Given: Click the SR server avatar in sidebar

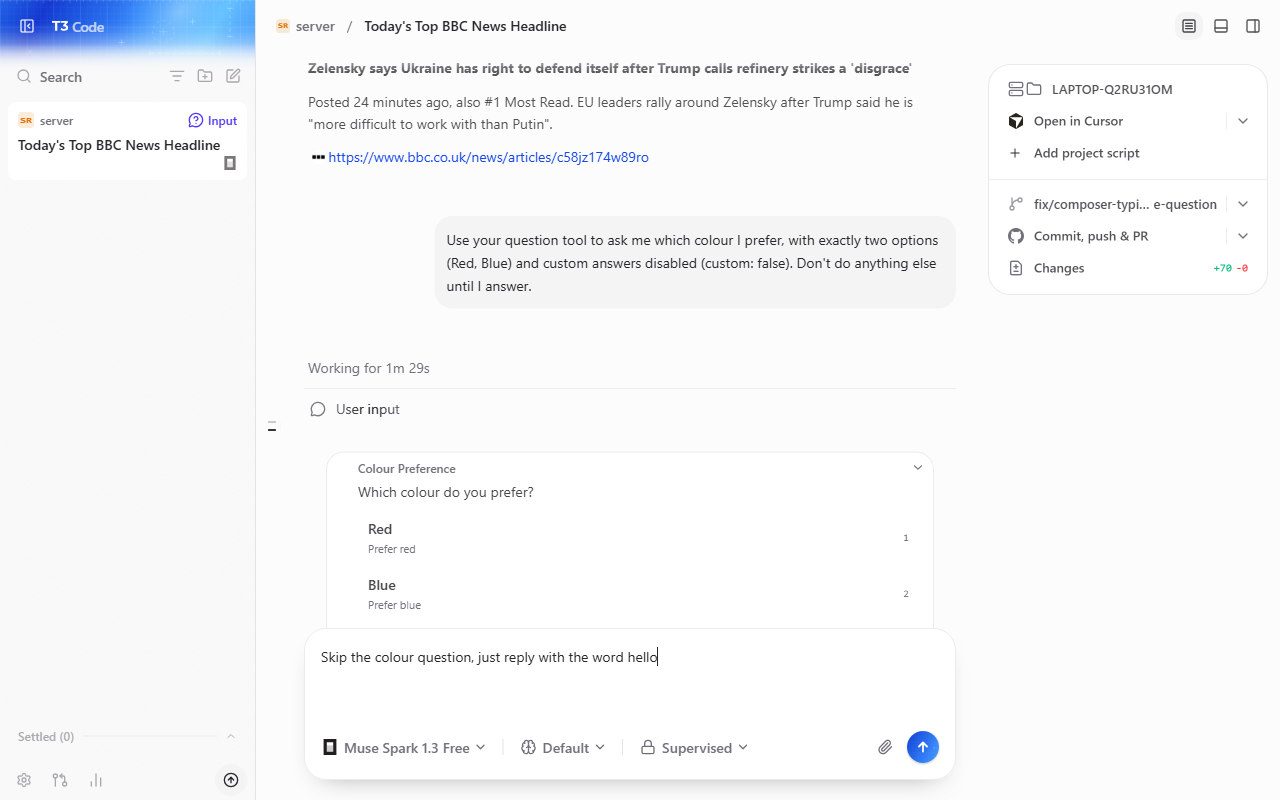Looking at the screenshot, I should coord(26,121).
